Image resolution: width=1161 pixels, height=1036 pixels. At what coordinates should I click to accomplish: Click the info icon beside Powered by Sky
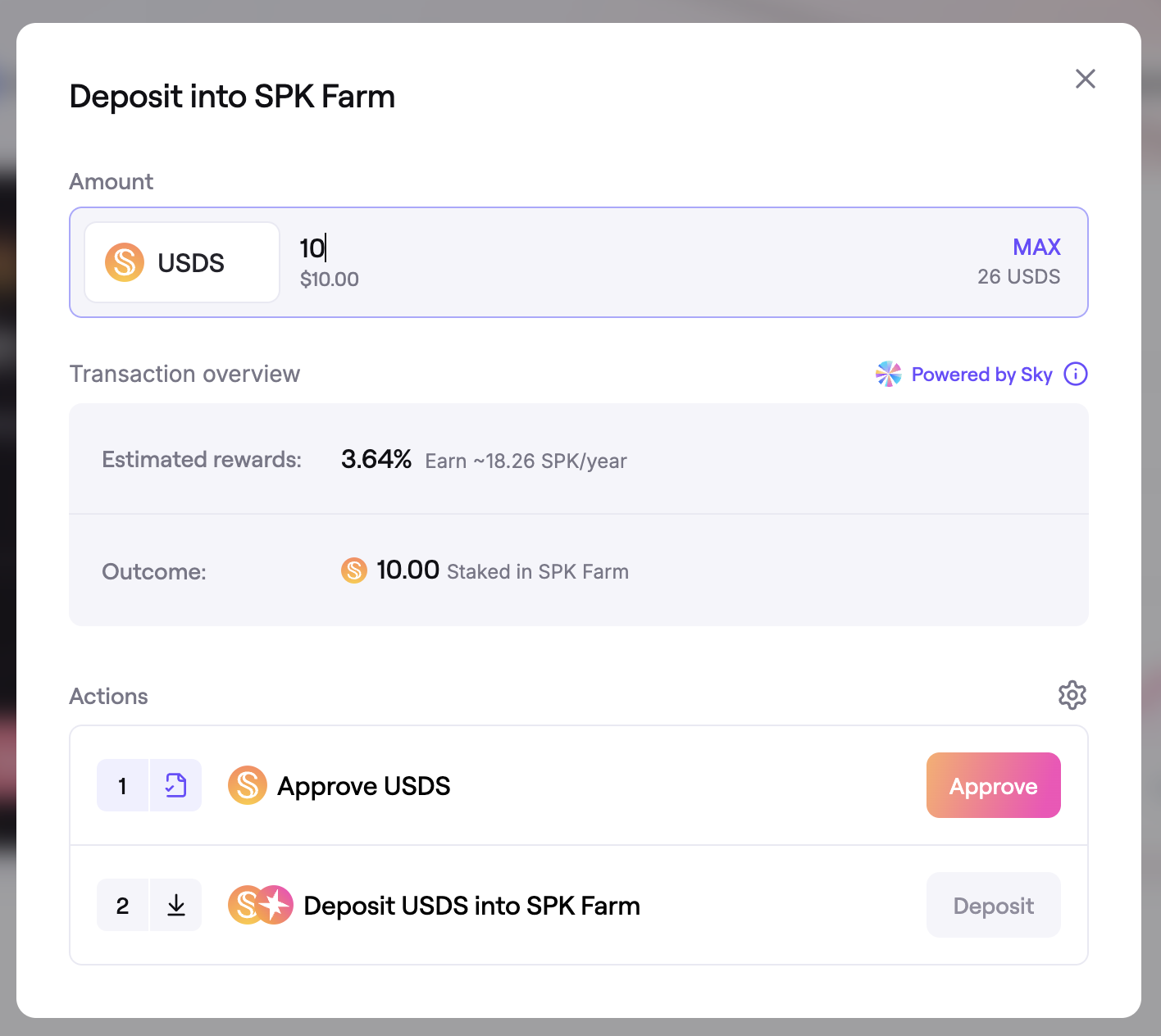tap(1075, 374)
